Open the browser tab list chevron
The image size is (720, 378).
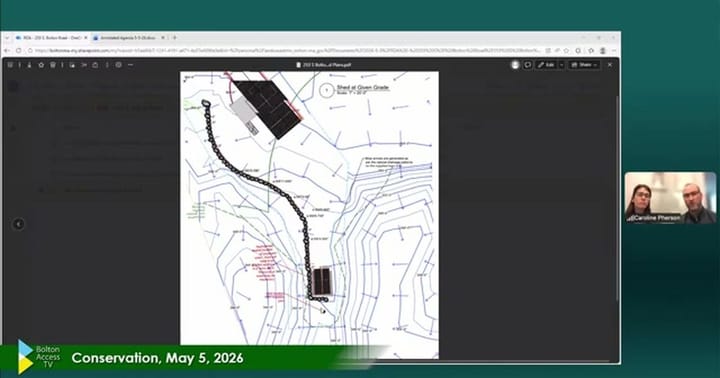pos(7,38)
